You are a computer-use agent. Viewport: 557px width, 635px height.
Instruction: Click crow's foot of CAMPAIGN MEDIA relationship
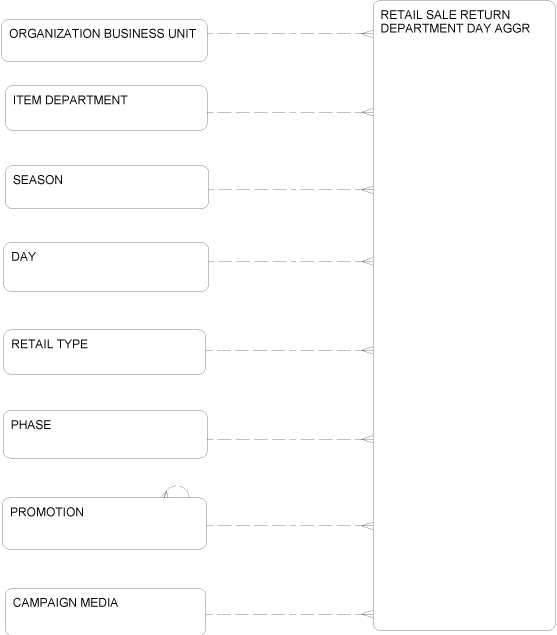coord(367,614)
